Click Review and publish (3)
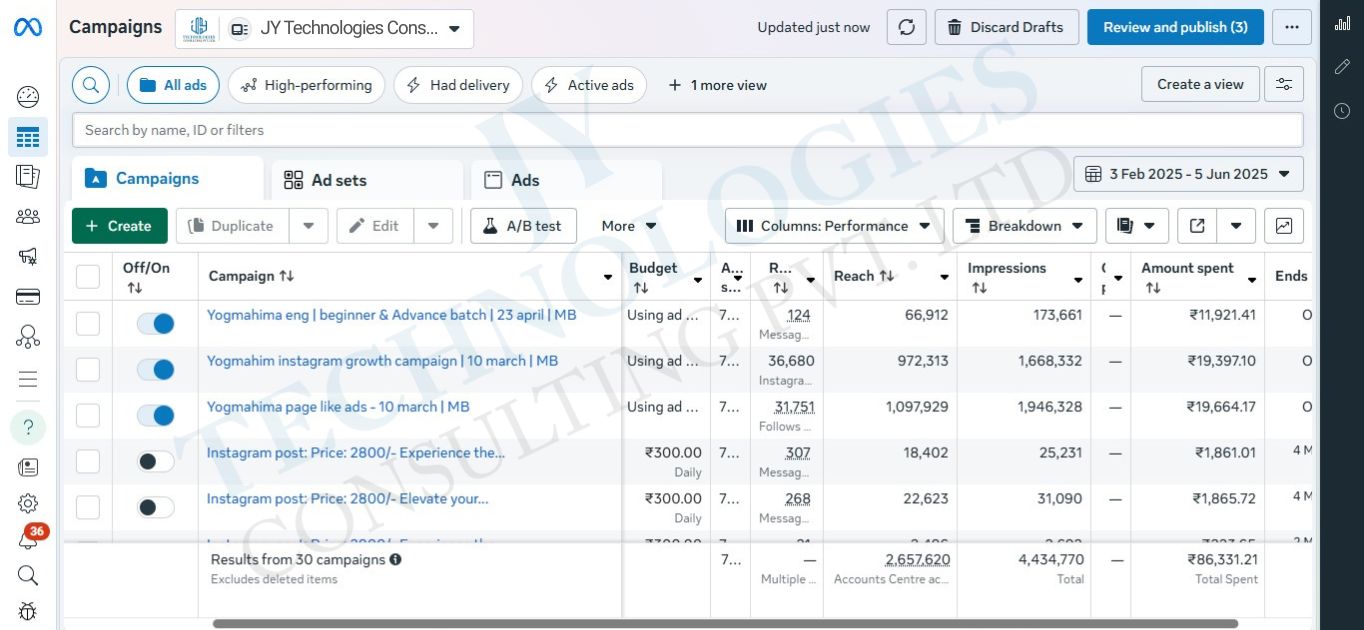1364x630 pixels. 1175,27
